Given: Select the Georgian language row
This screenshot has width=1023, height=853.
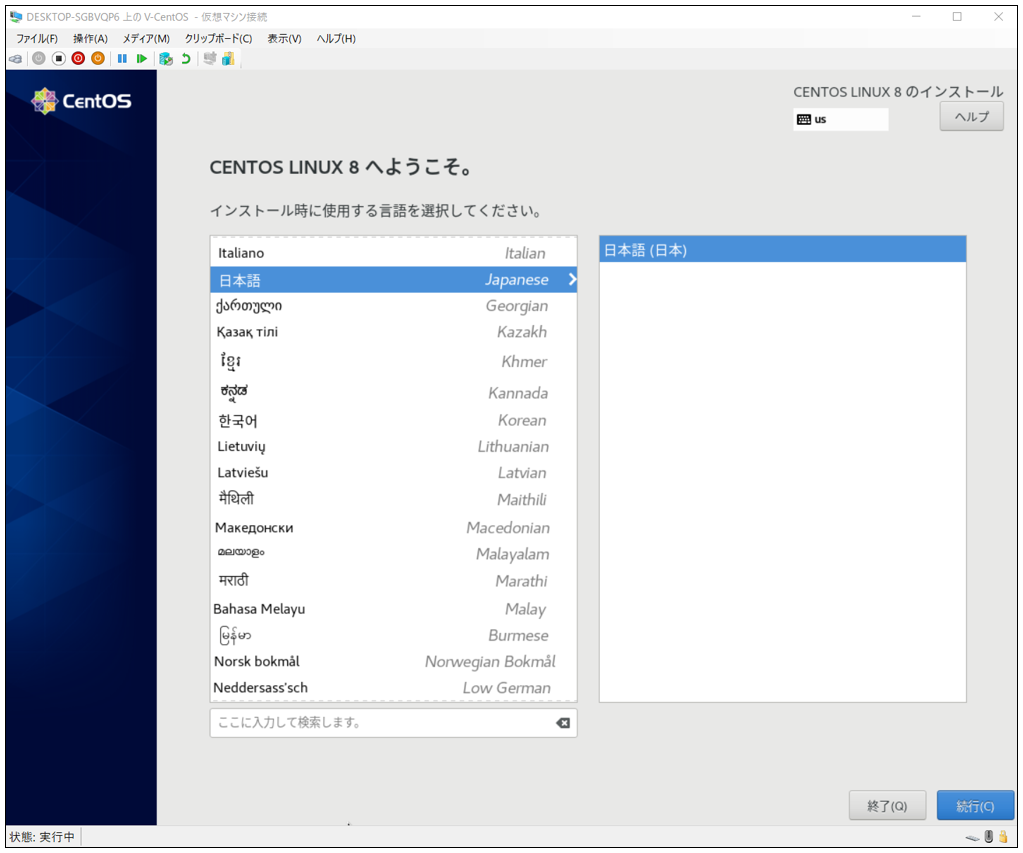Looking at the screenshot, I should (x=393, y=306).
